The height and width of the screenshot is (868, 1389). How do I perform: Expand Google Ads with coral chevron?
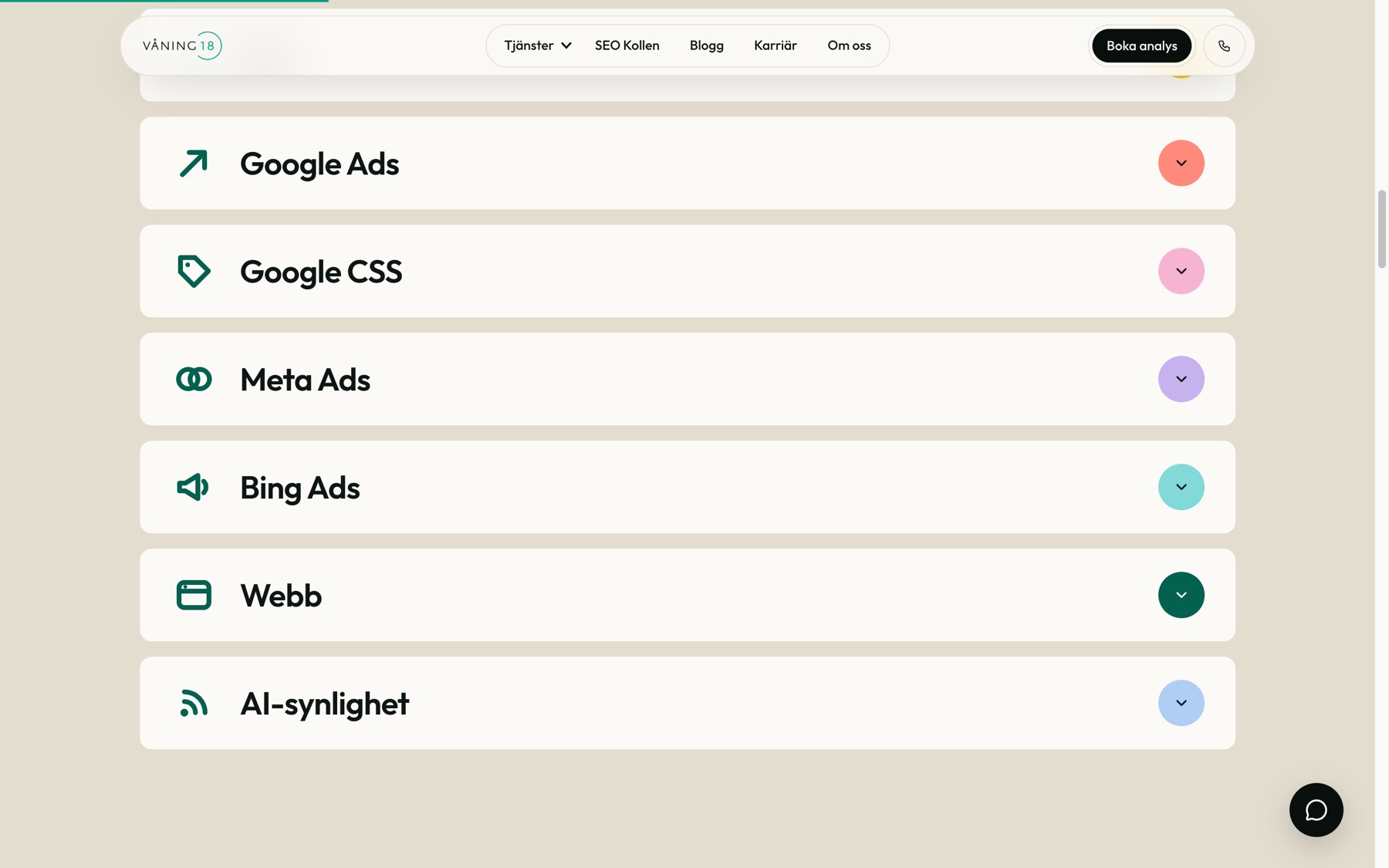pos(1181,163)
